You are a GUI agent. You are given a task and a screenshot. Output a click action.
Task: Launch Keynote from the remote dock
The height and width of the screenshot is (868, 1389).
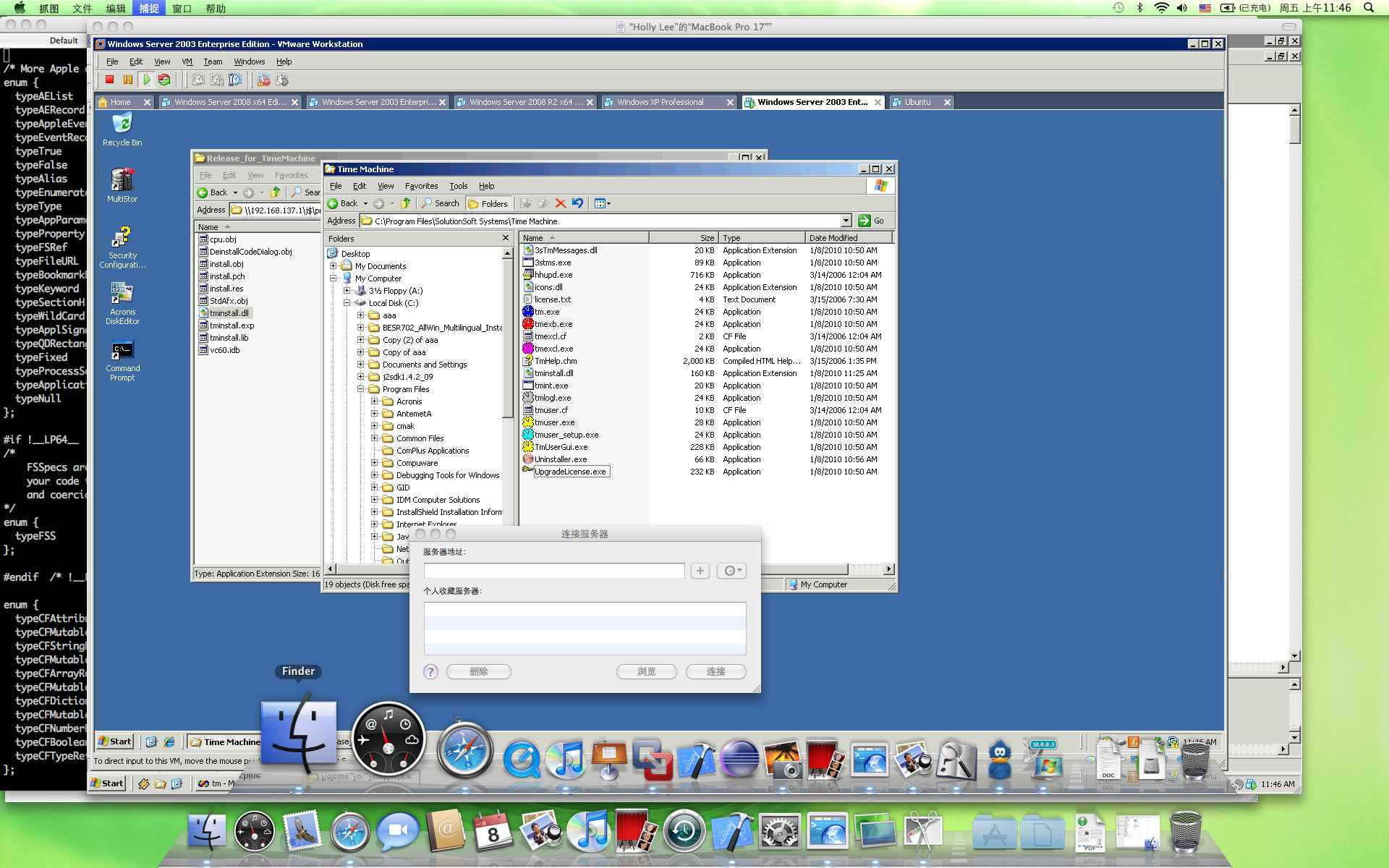tap(609, 759)
